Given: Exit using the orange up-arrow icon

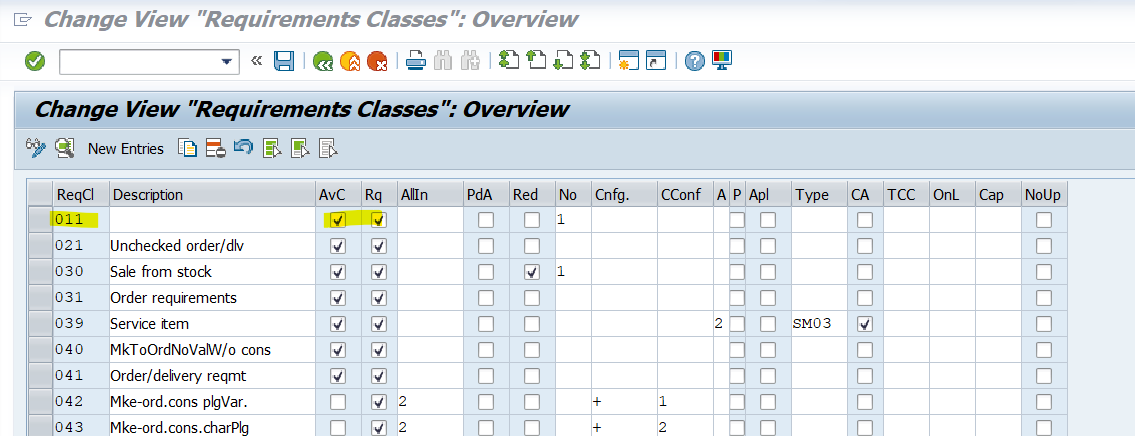Looking at the screenshot, I should coord(350,62).
